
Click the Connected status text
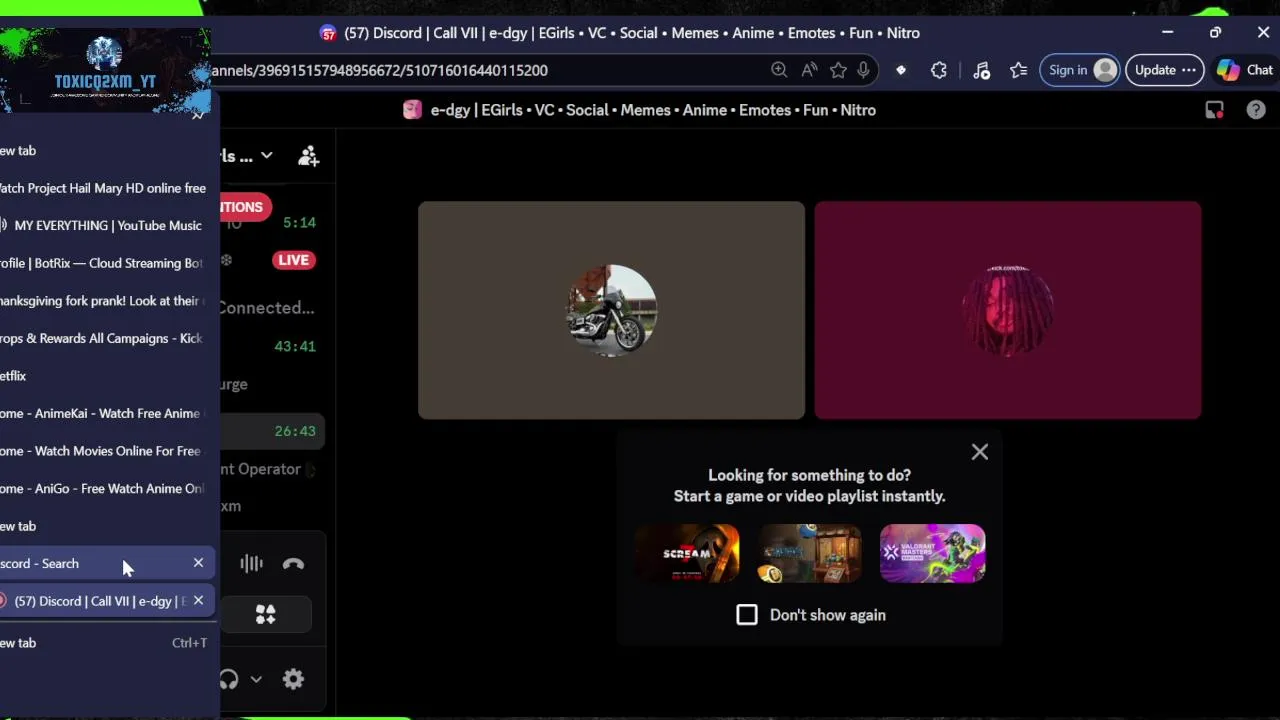266,308
